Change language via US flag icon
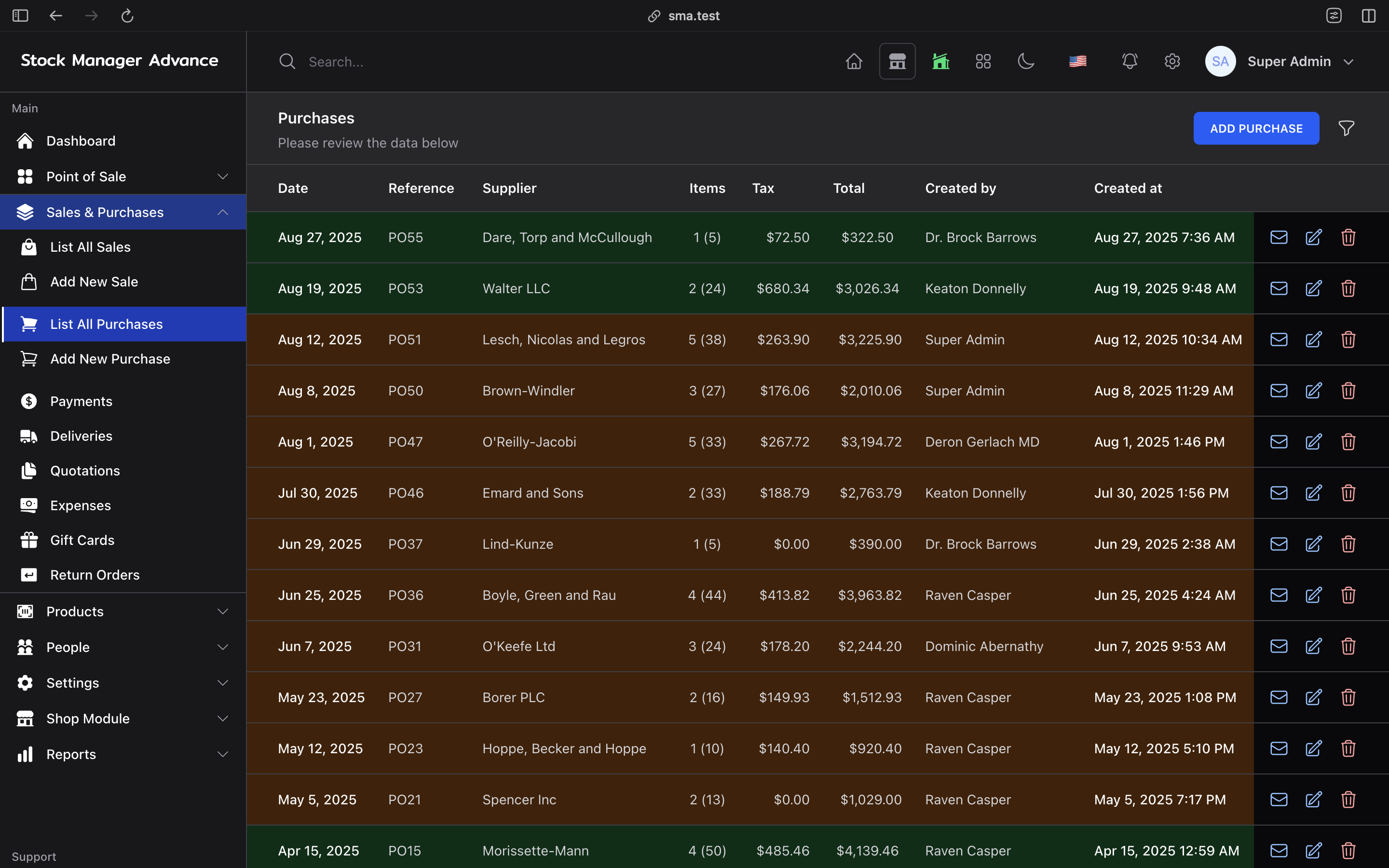The width and height of the screenshot is (1389, 868). tap(1077, 61)
